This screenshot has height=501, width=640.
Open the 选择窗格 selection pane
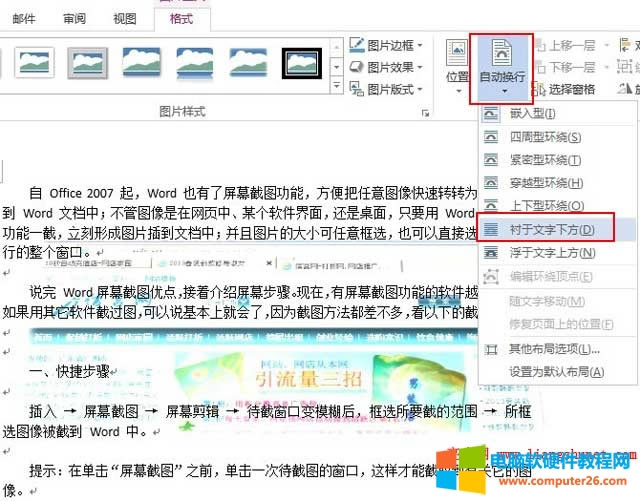[563, 89]
